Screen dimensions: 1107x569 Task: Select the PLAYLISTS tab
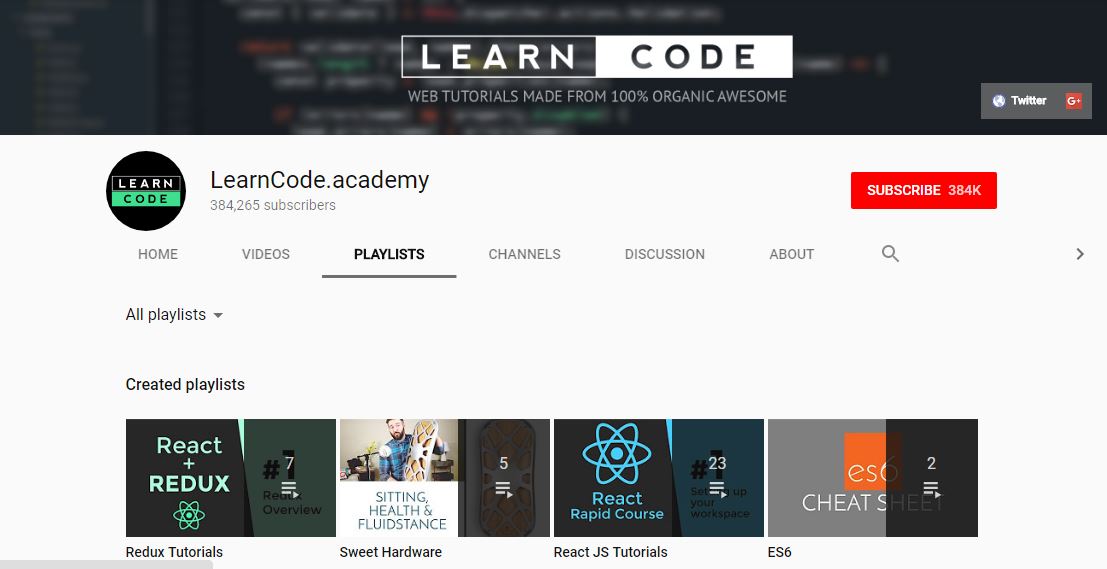[x=389, y=254]
